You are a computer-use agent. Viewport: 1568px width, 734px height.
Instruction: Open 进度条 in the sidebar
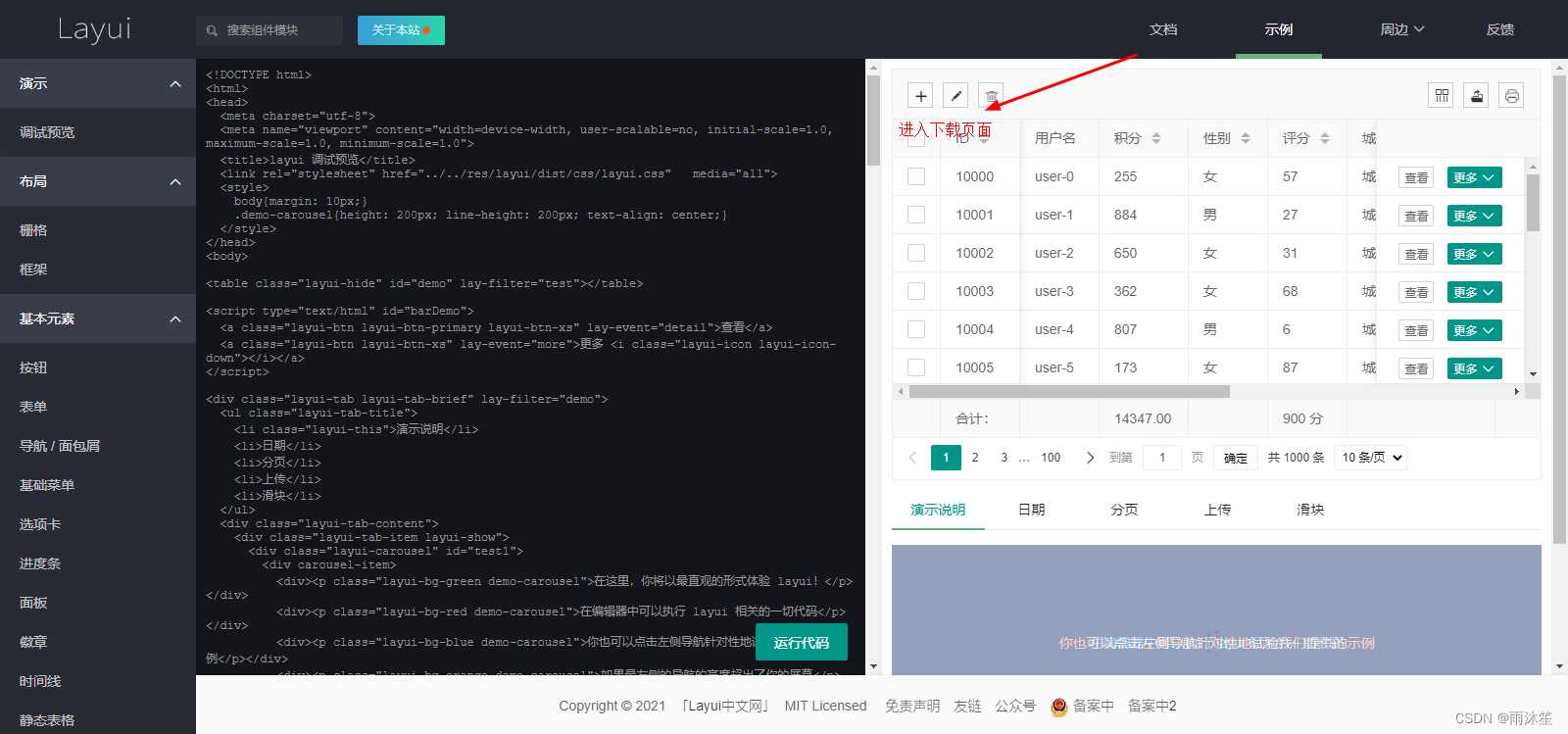98,563
